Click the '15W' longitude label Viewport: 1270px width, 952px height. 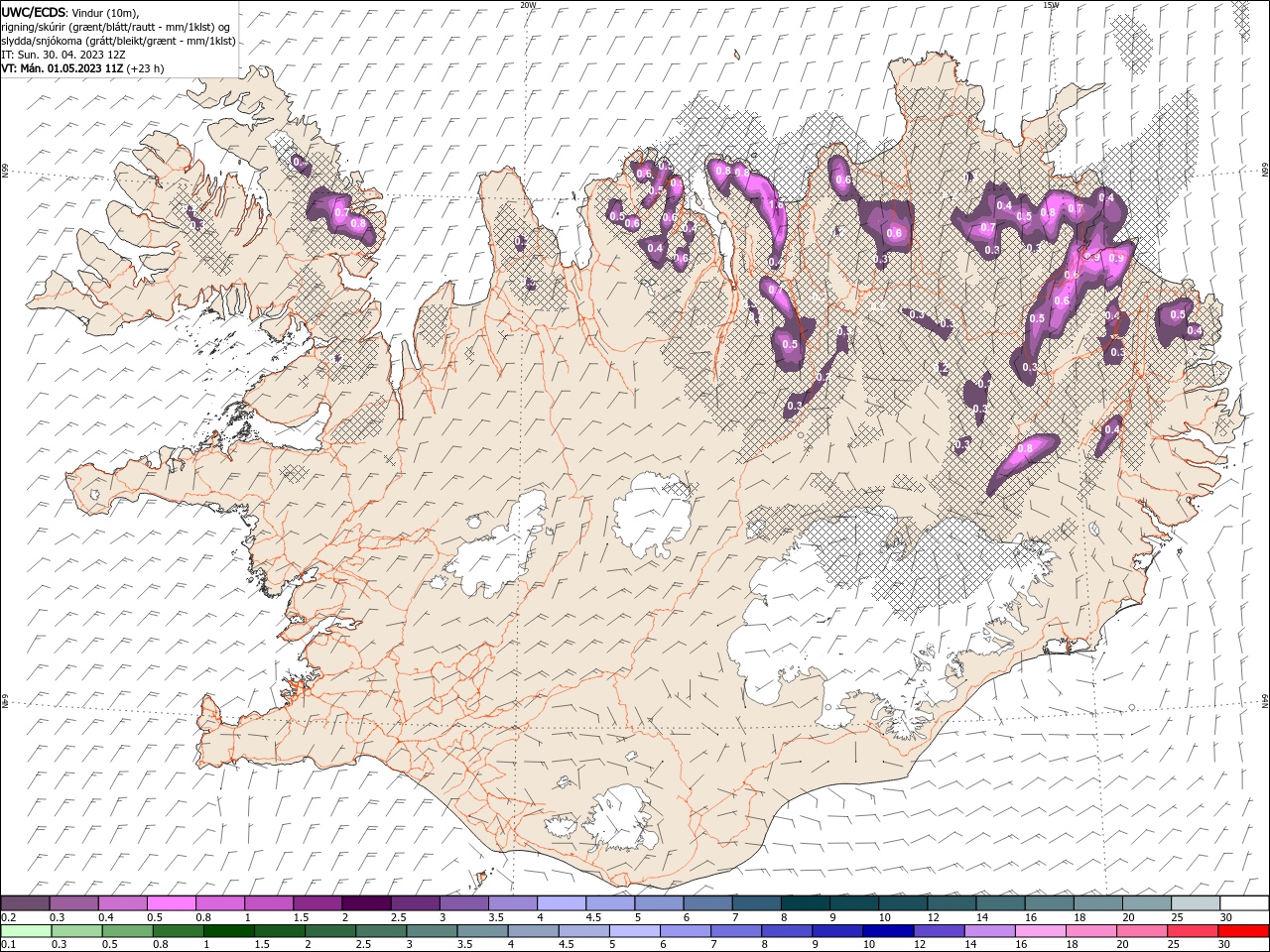click(x=1051, y=5)
